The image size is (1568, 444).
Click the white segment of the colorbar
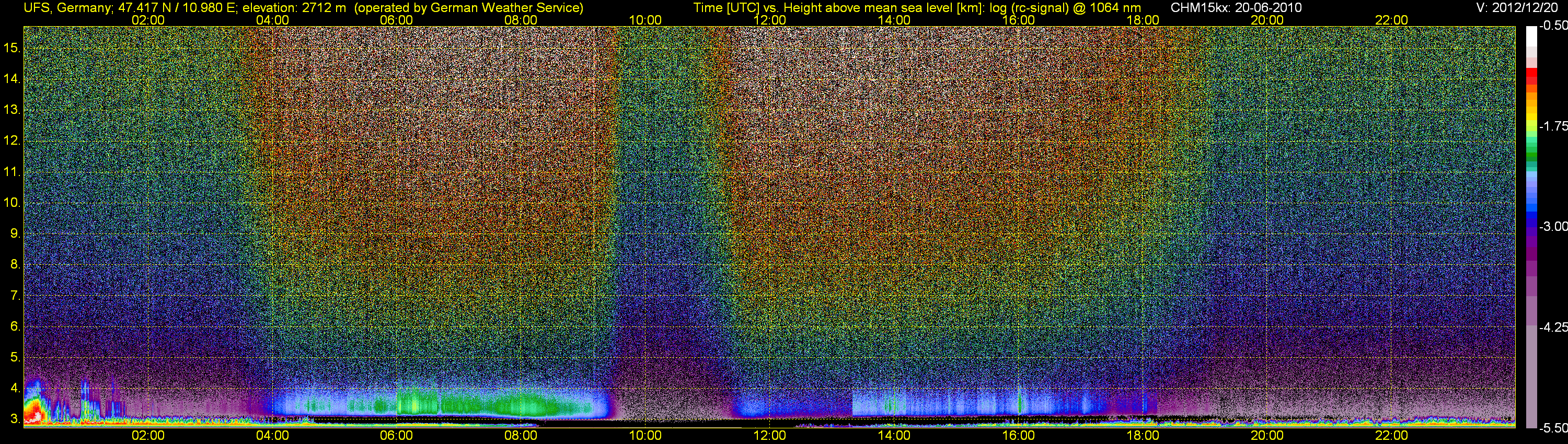tap(1531, 37)
